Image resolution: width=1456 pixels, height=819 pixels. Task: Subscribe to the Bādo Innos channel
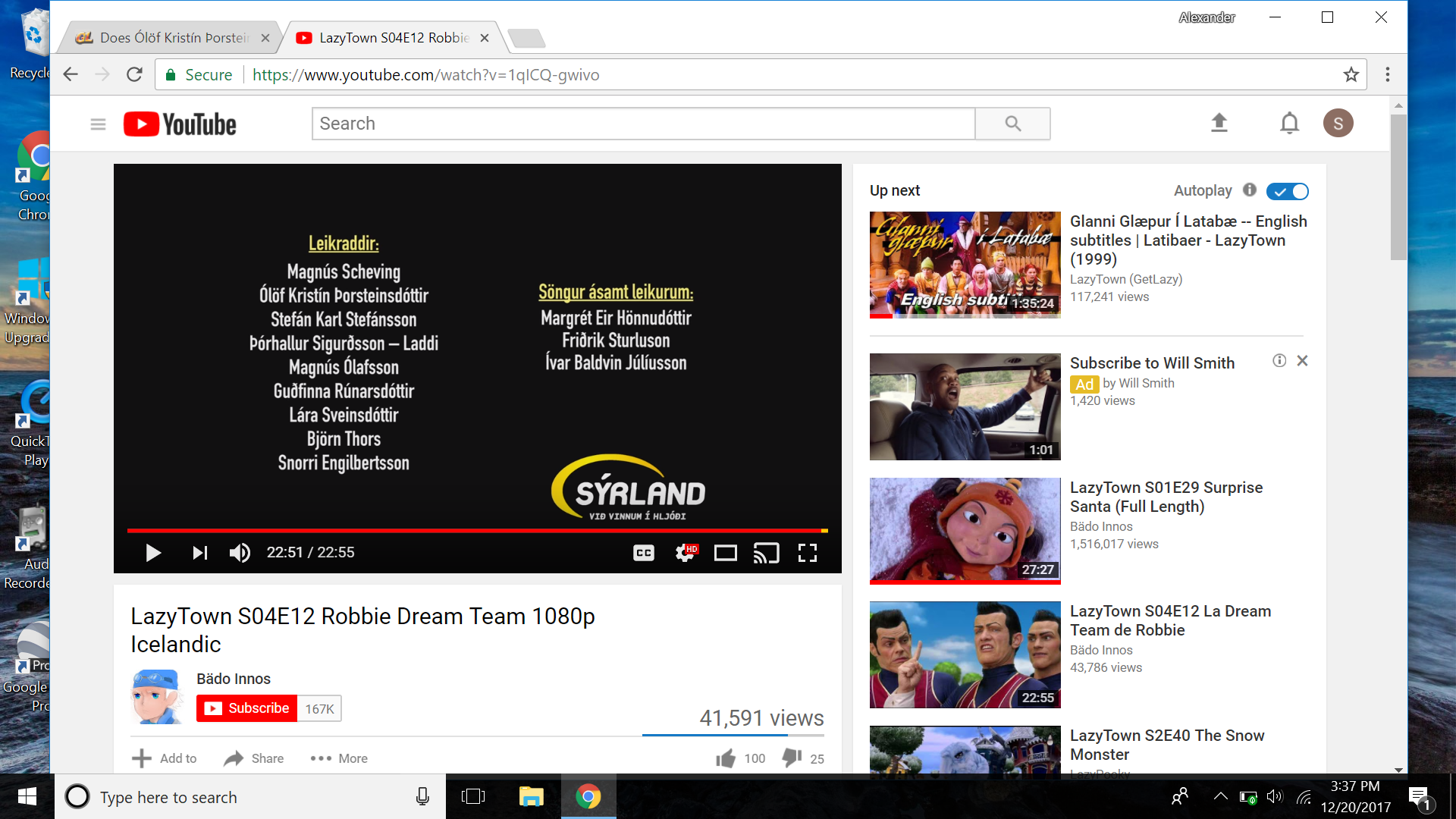click(246, 708)
